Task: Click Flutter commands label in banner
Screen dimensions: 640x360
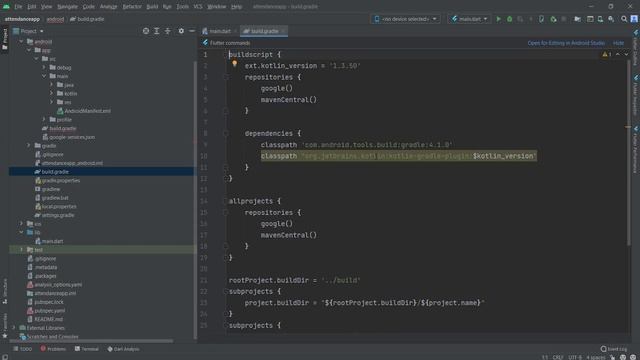Action: tap(230, 43)
